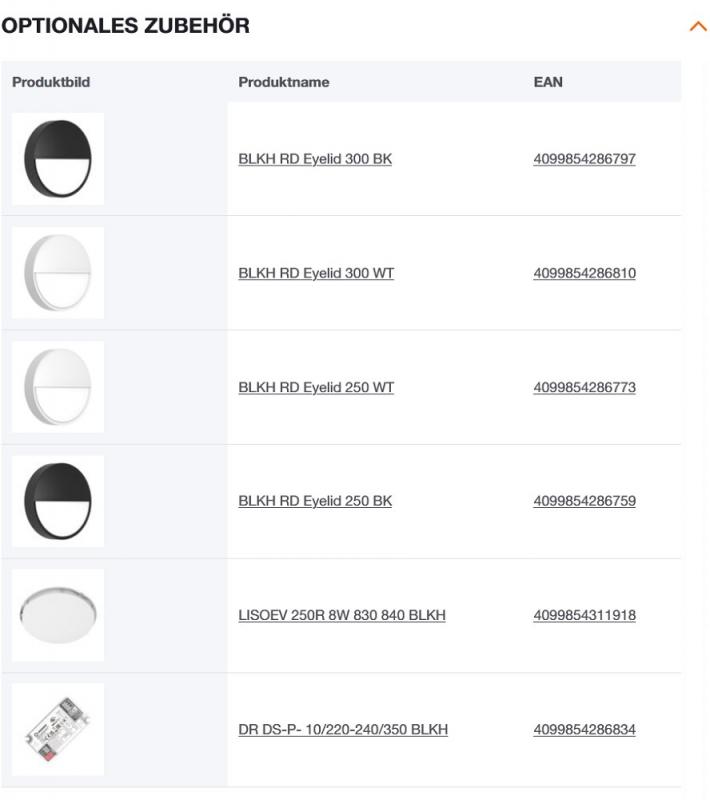The height and width of the screenshot is (800, 710).
Task: Click the black Eyelid 300 BK product image
Action: pyautogui.click(x=60, y=156)
